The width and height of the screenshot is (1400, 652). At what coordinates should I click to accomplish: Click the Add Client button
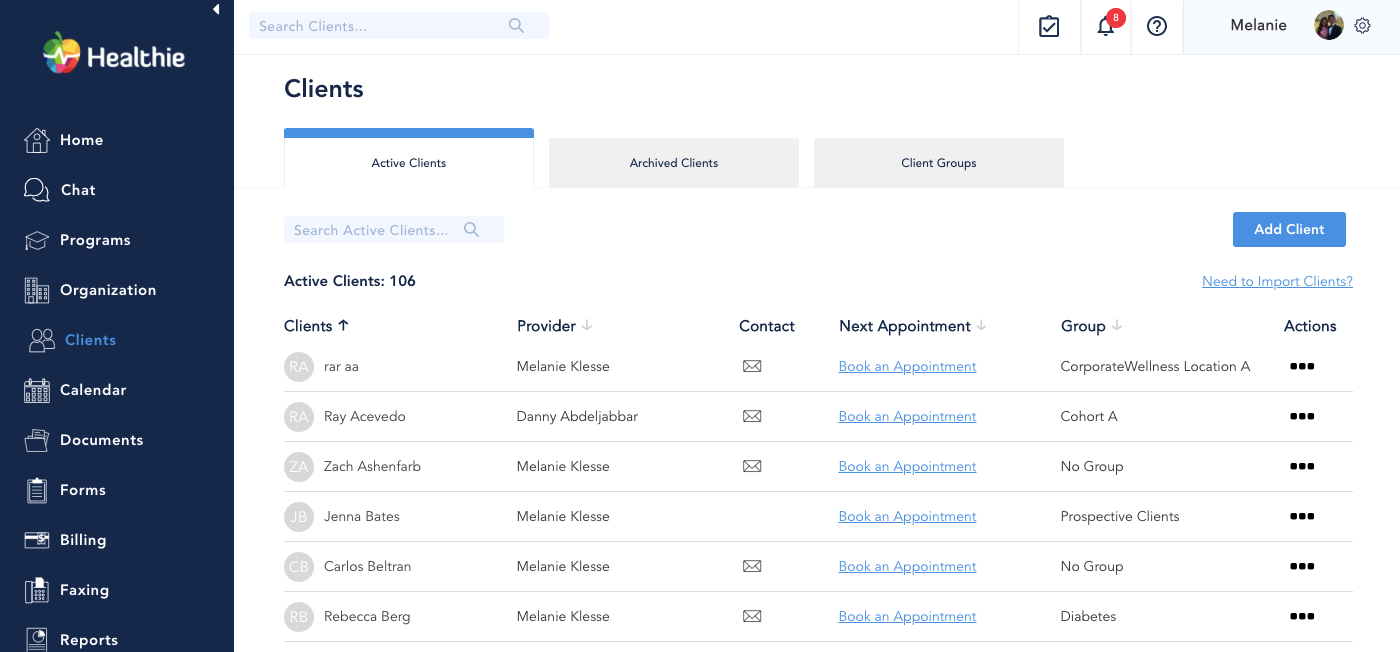tap(1289, 229)
